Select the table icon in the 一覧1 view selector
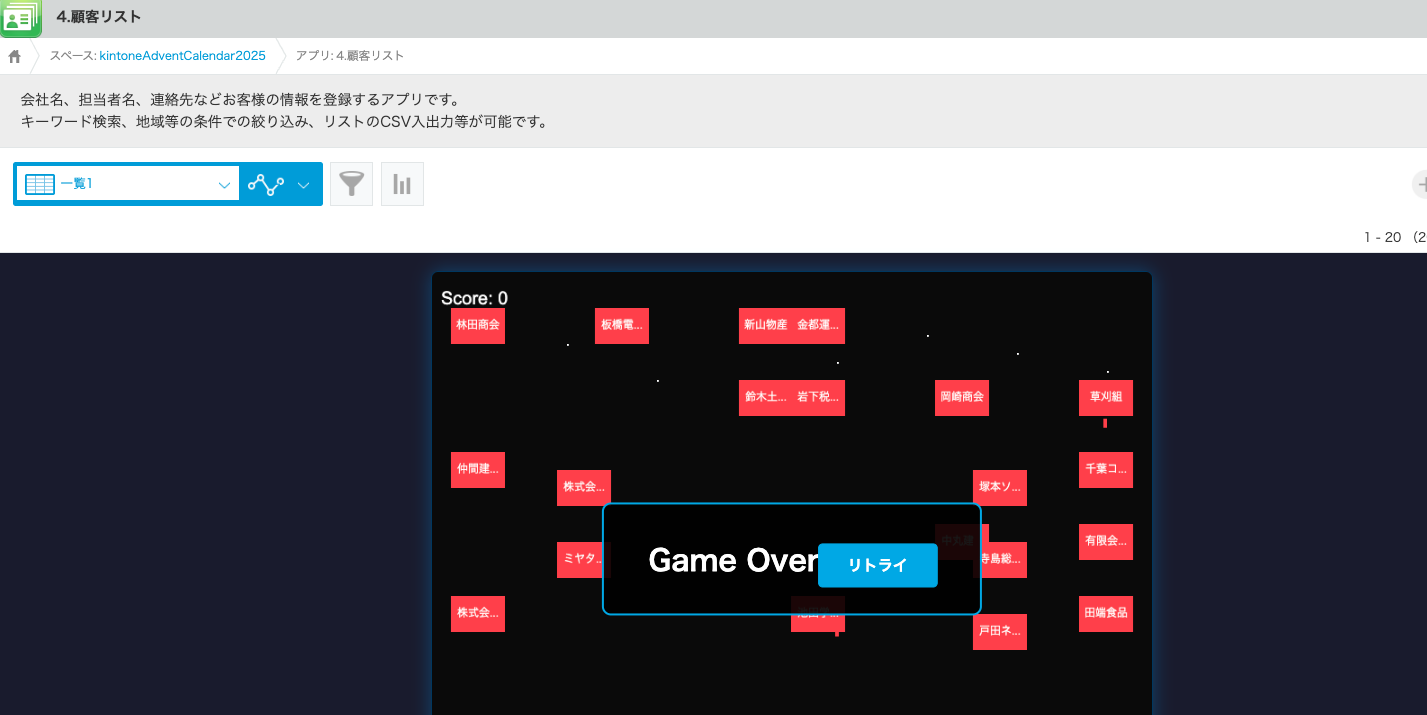 tap(38, 183)
